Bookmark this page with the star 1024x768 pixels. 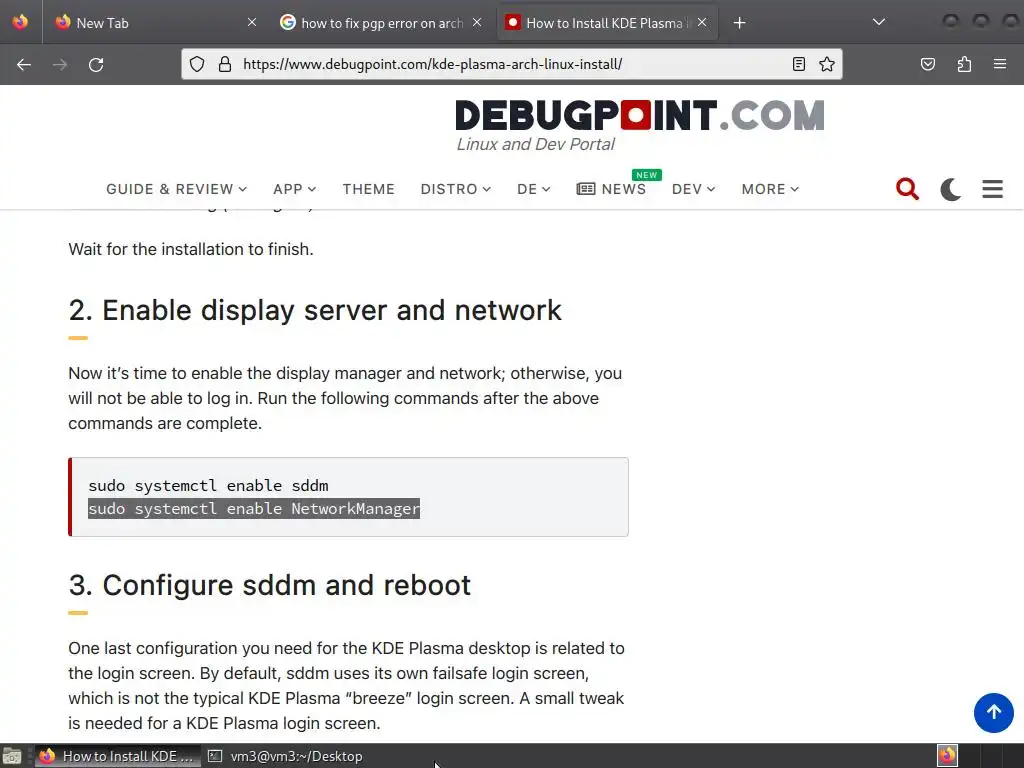coord(827,64)
